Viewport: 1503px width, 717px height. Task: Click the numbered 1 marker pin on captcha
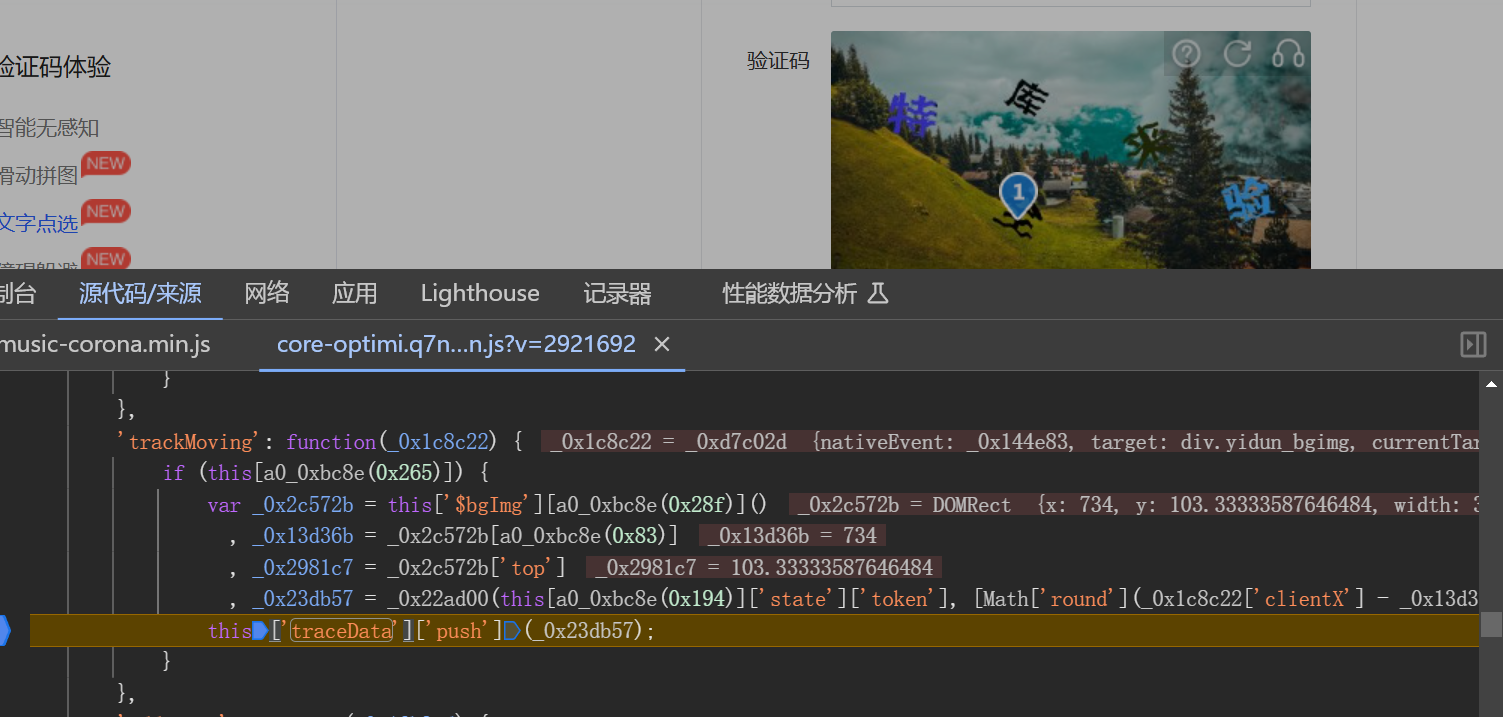pos(1018,192)
